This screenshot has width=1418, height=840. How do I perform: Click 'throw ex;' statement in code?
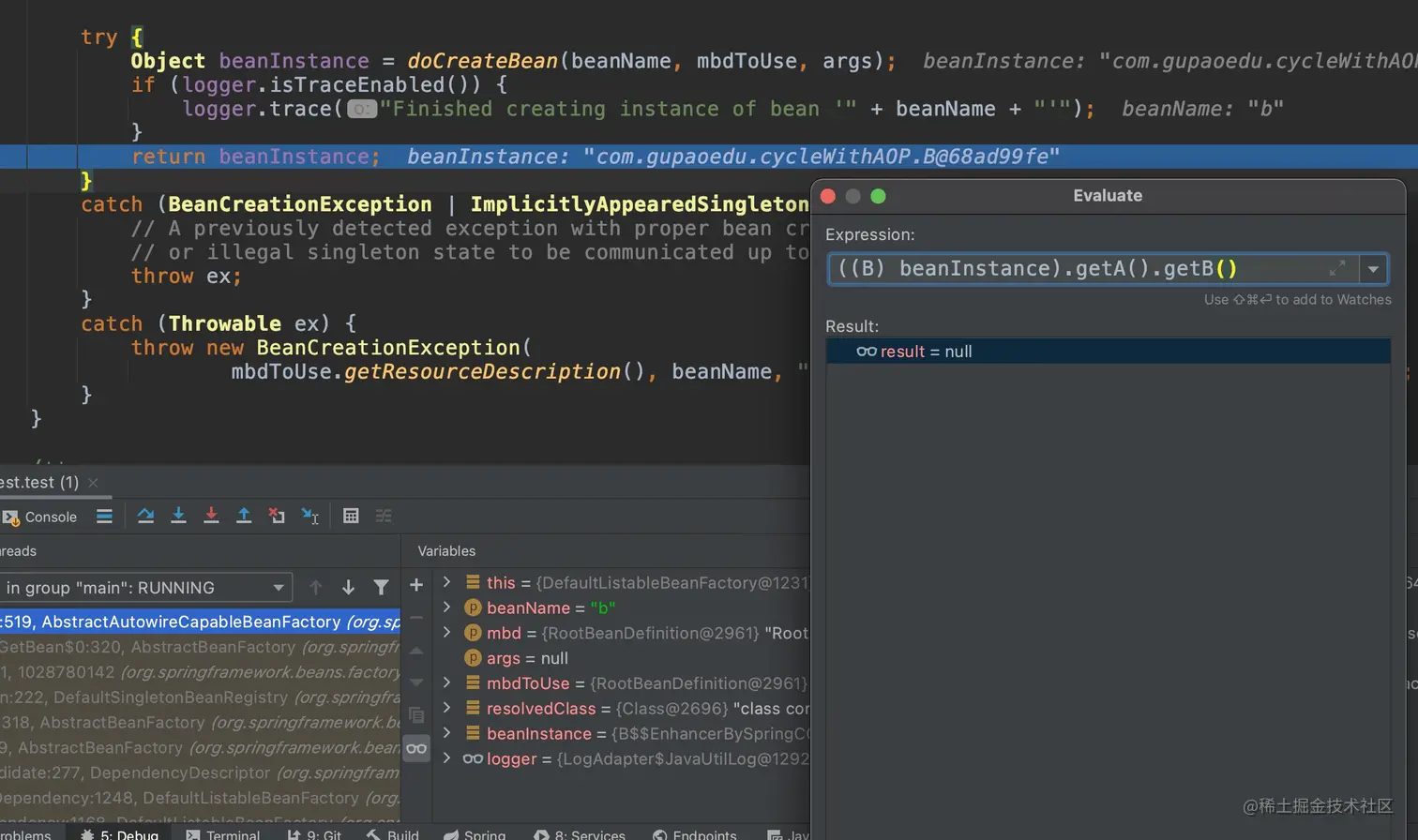(187, 277)
